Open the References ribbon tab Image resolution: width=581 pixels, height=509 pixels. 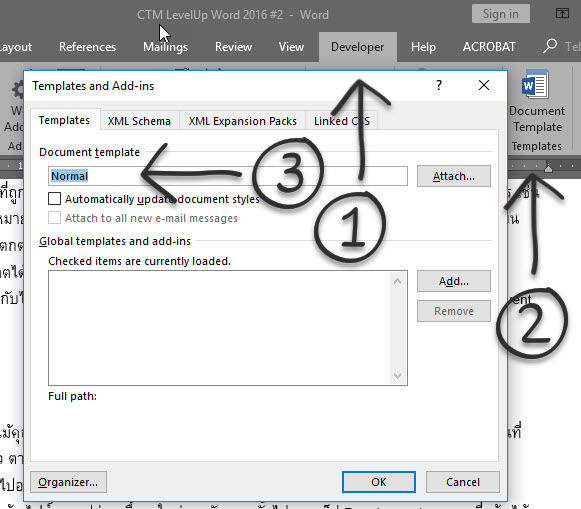tap(87, 47)
